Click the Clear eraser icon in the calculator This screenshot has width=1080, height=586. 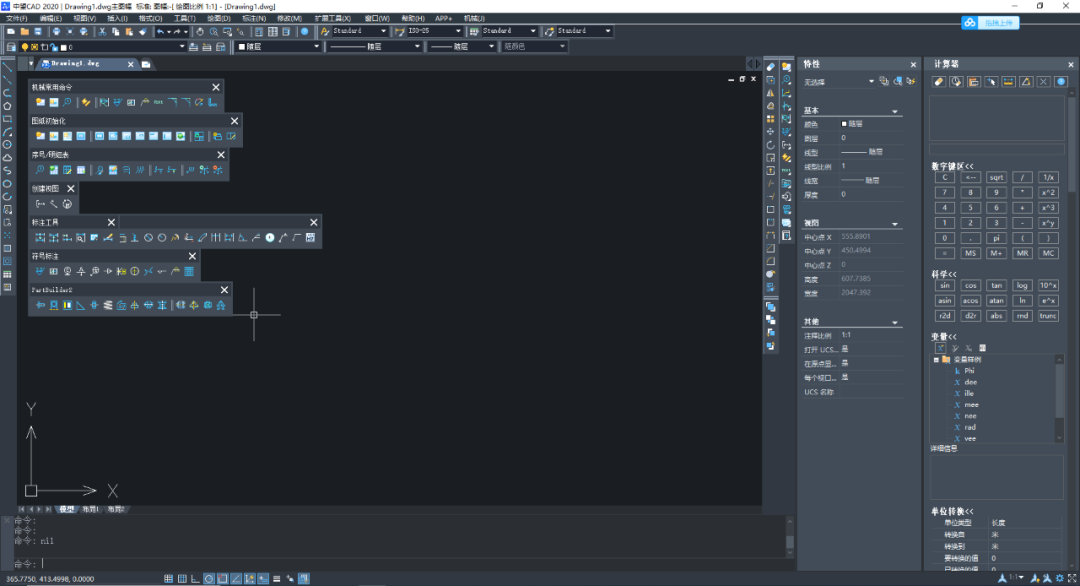pos(939,82)
